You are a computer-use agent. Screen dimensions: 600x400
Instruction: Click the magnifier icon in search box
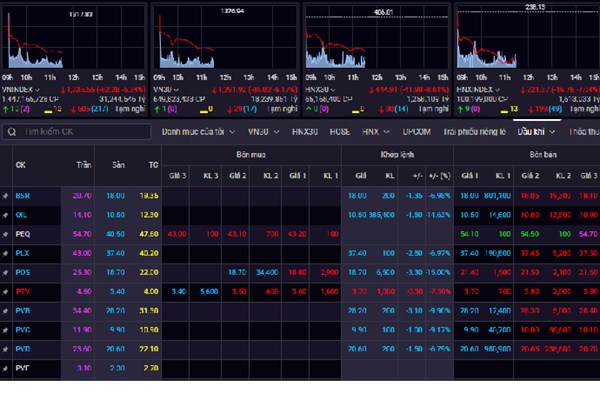click(12, 132)
